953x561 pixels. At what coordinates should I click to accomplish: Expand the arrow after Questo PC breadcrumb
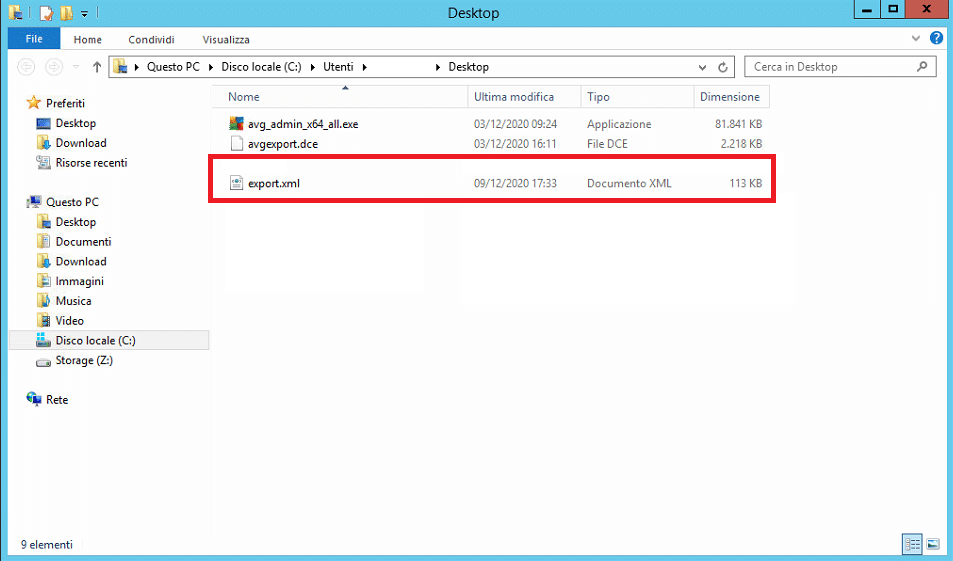point(210,67)
